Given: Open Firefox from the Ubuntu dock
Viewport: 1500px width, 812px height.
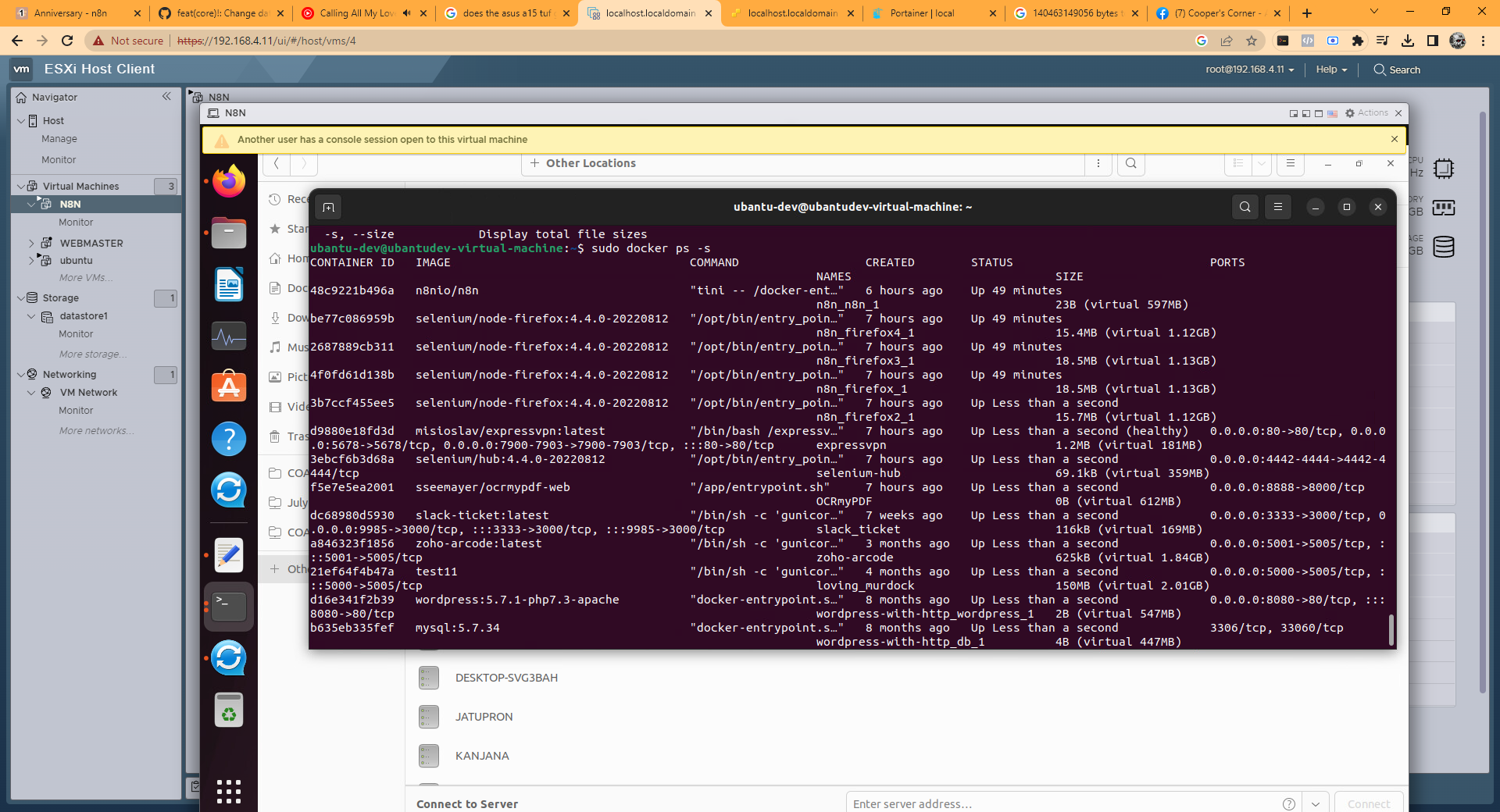Looking at the screenshot, I should pyautogui.click(x=228, y=182).
